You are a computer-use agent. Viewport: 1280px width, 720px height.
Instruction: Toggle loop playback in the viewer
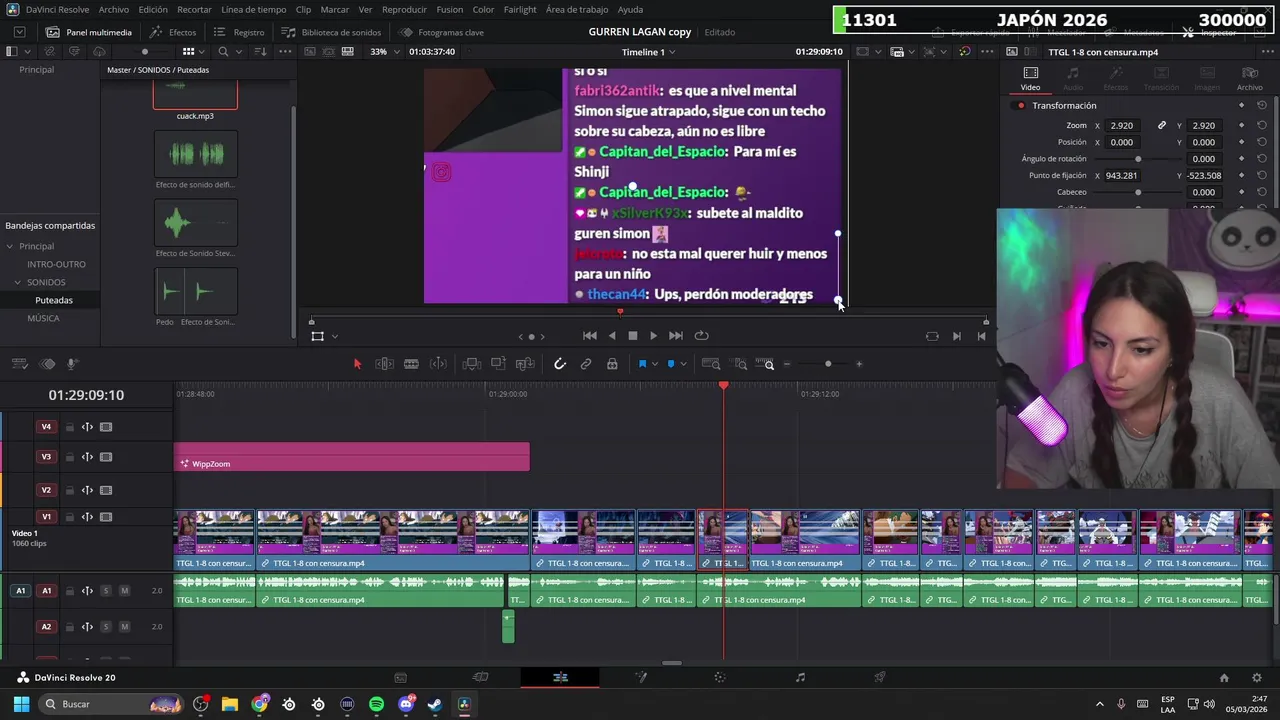701,336
